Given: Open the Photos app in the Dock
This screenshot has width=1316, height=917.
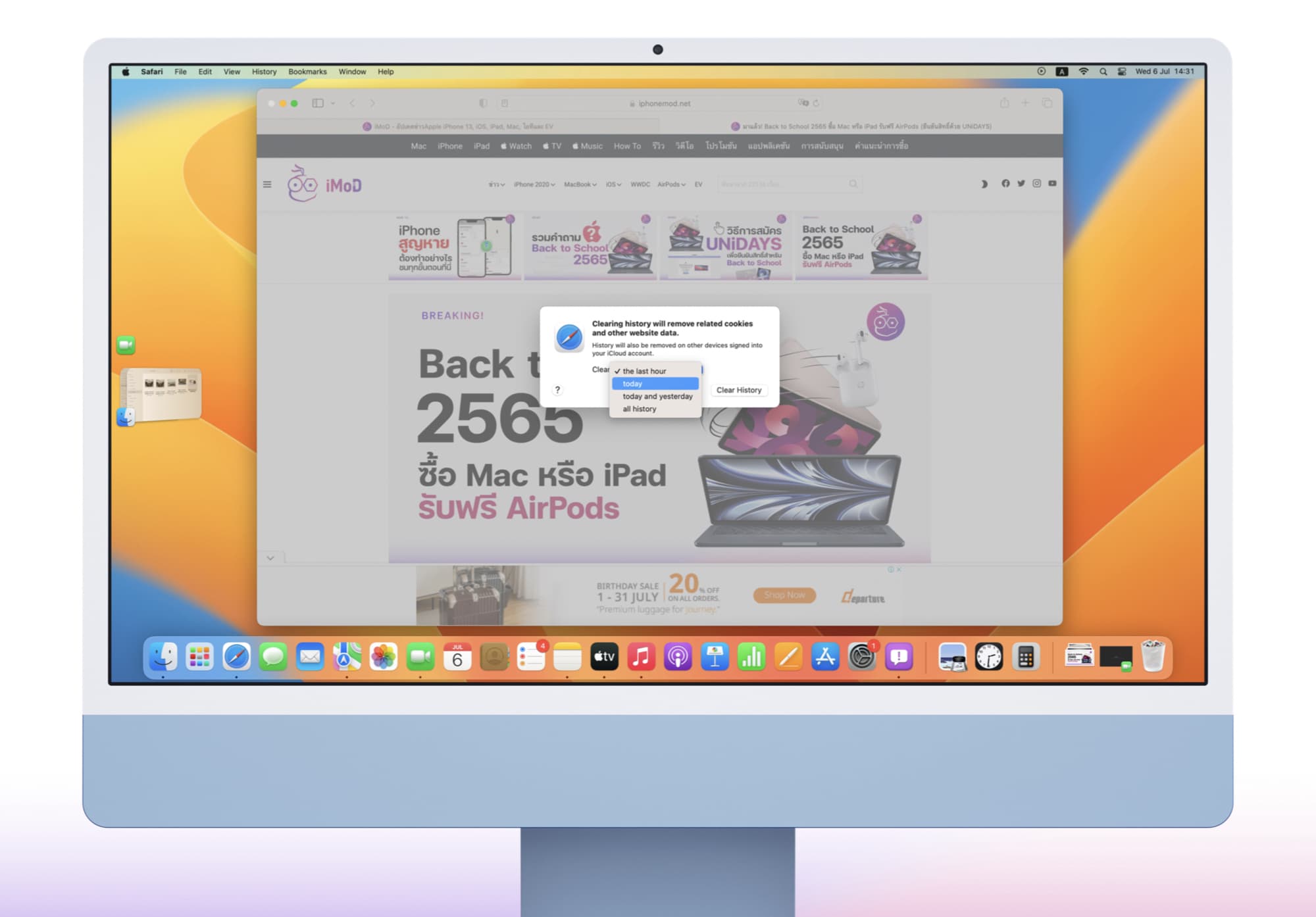Looking at the screenshot, I should click(x=383, y=657).
